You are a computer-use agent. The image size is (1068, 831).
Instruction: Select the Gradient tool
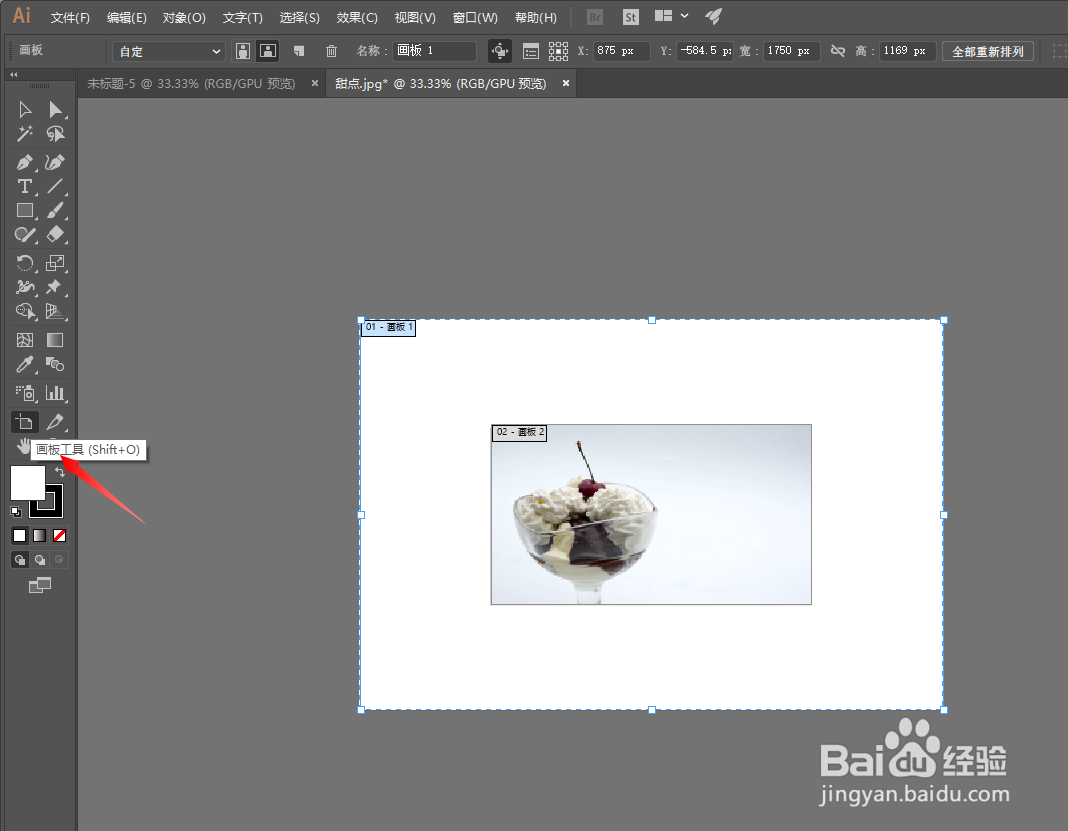[55, 340]
